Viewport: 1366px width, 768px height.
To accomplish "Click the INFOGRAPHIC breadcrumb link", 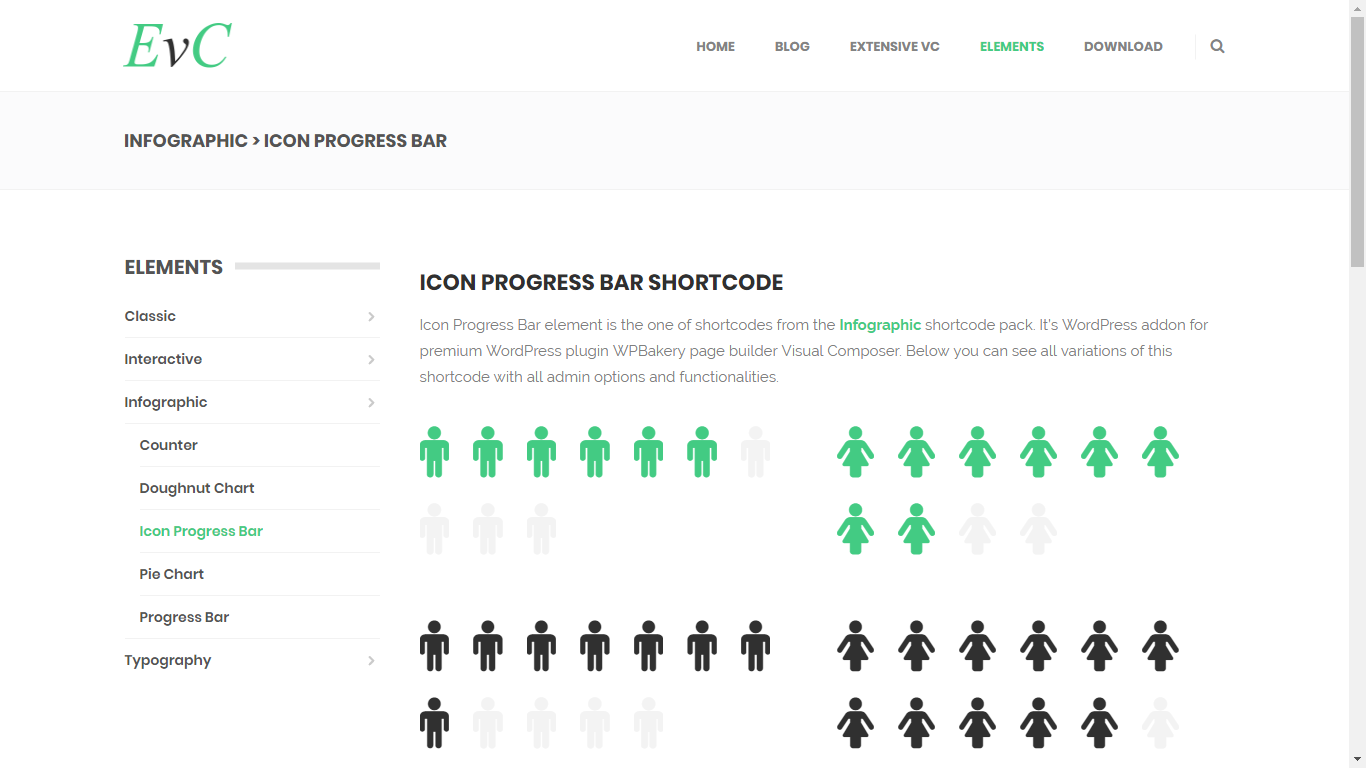I will pos(186,140).
